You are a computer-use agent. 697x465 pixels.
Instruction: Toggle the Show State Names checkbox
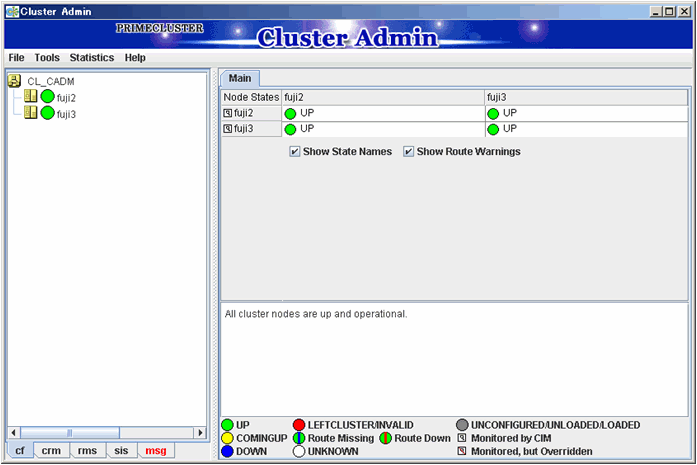tap(295, 152)
